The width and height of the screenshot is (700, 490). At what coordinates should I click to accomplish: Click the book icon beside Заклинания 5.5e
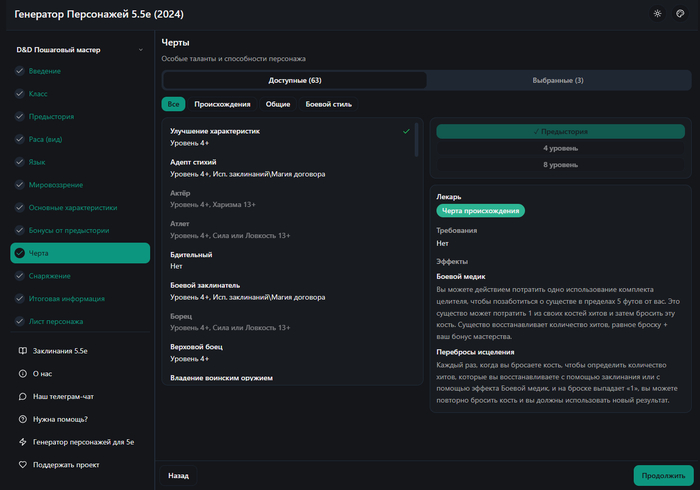[x=22, y=351]
